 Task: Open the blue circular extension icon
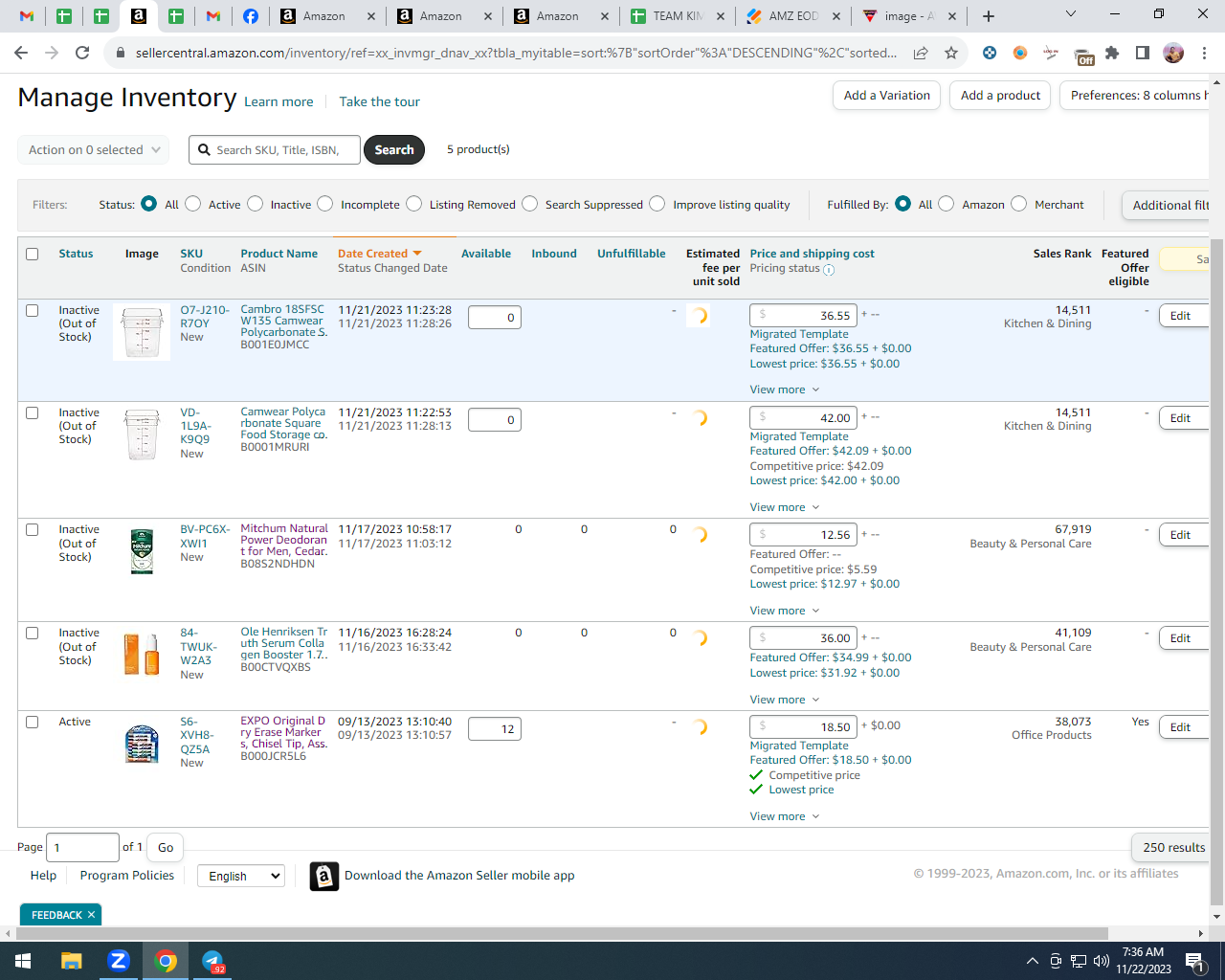click(990, 53)
